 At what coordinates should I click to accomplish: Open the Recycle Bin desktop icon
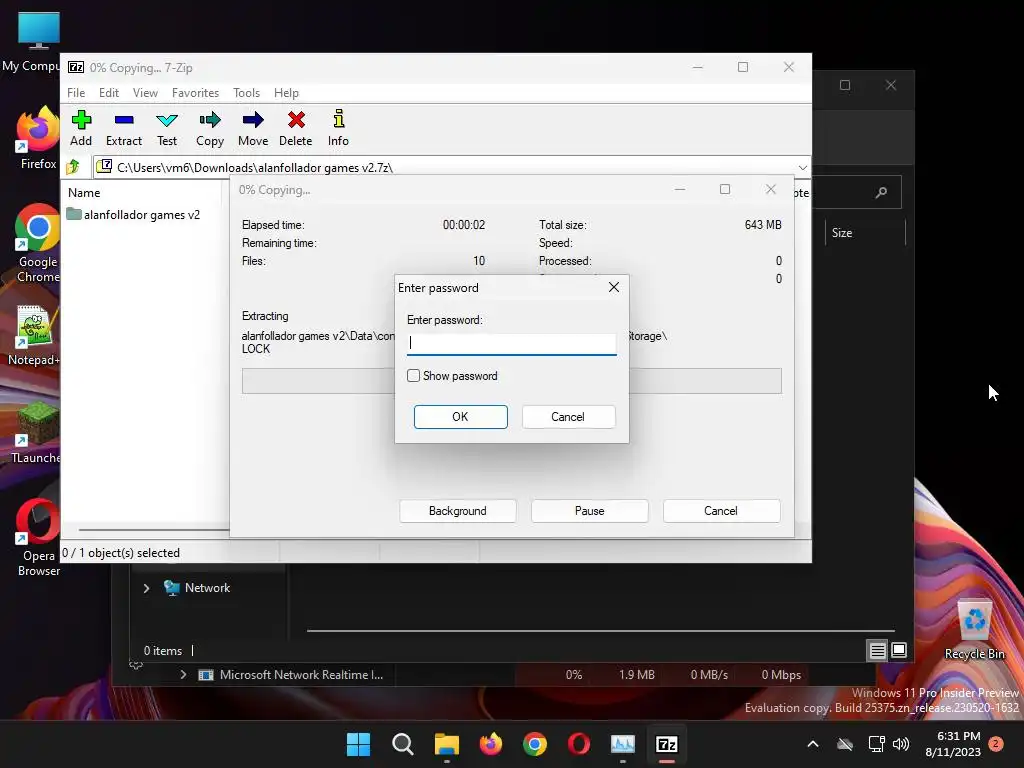974,630
